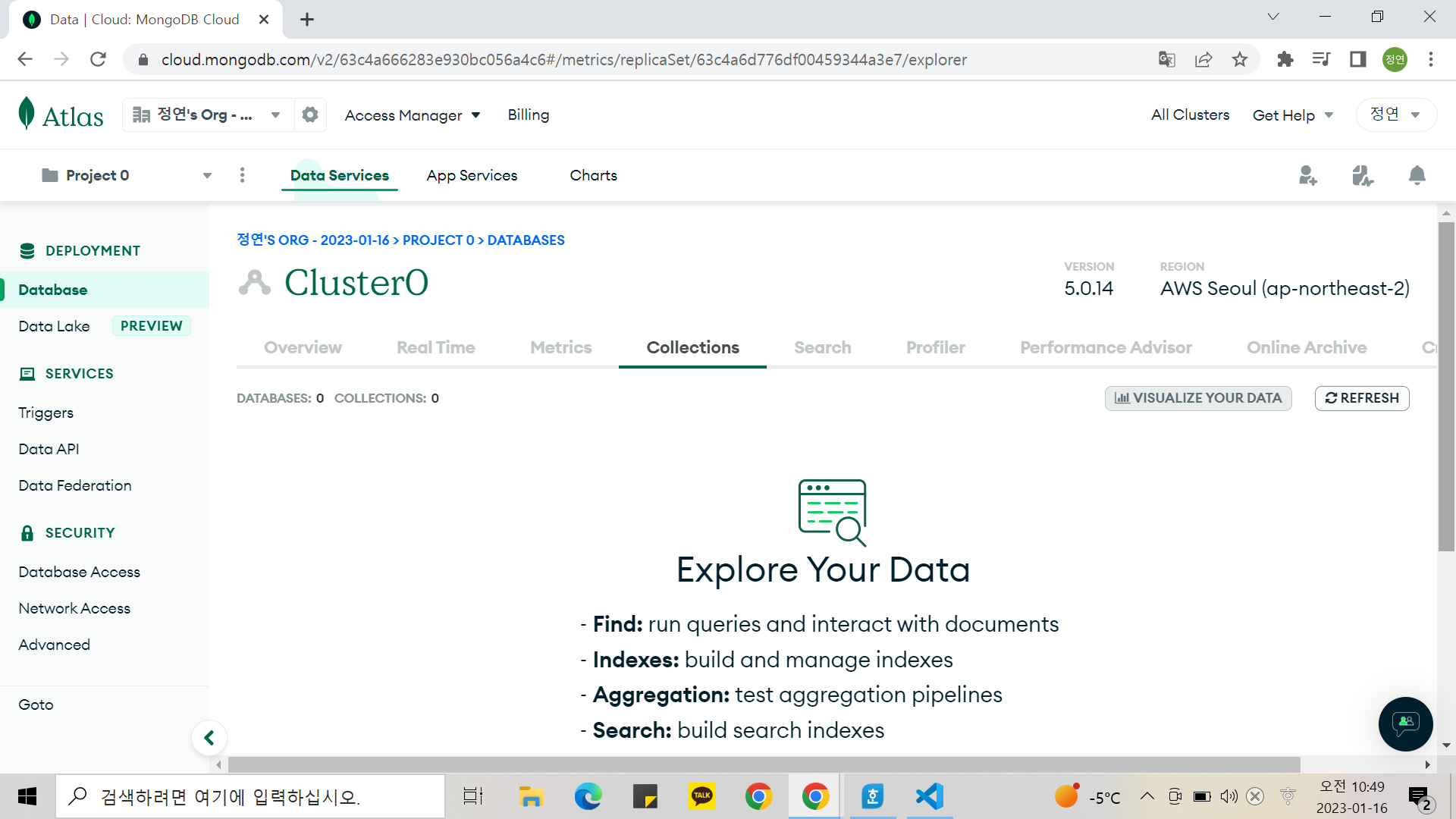The image size is (1456, 819).
Task: Open the project activity feed icon
Action: coord(1362,175)
